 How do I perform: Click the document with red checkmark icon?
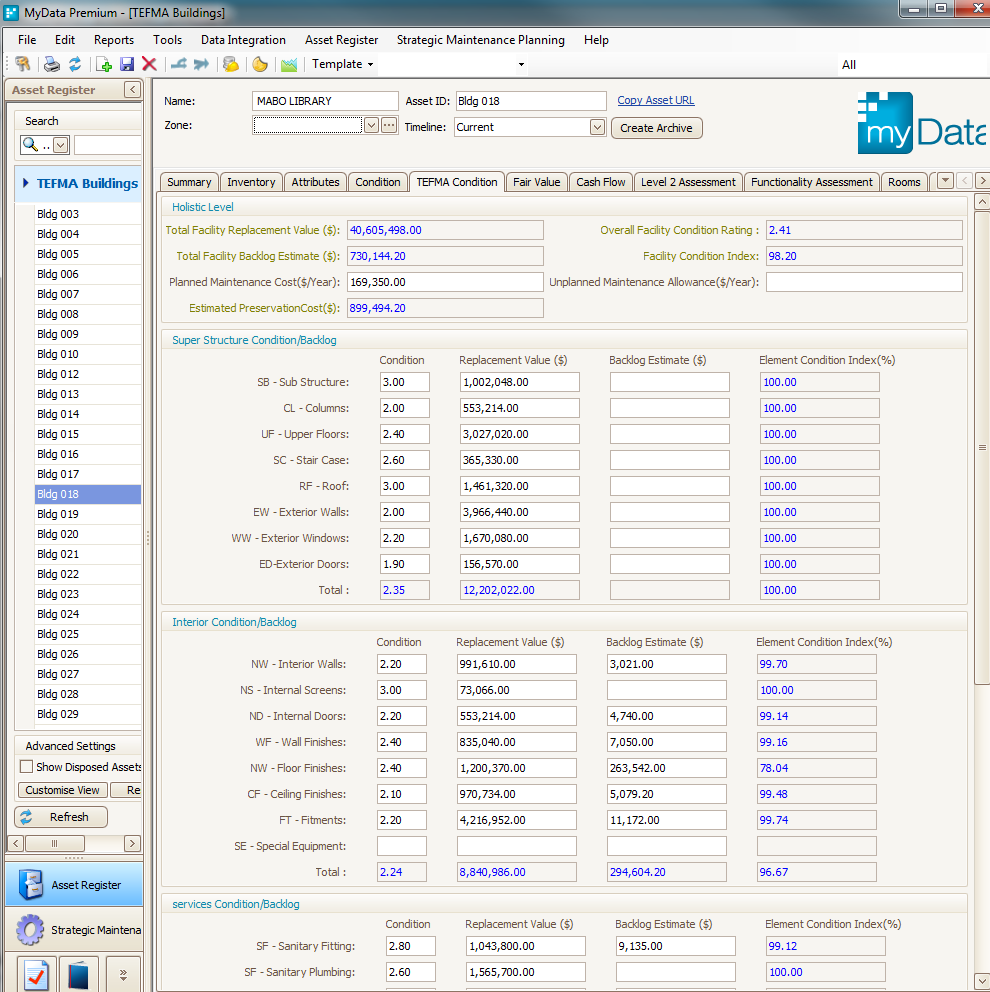(x=35, y=975)
